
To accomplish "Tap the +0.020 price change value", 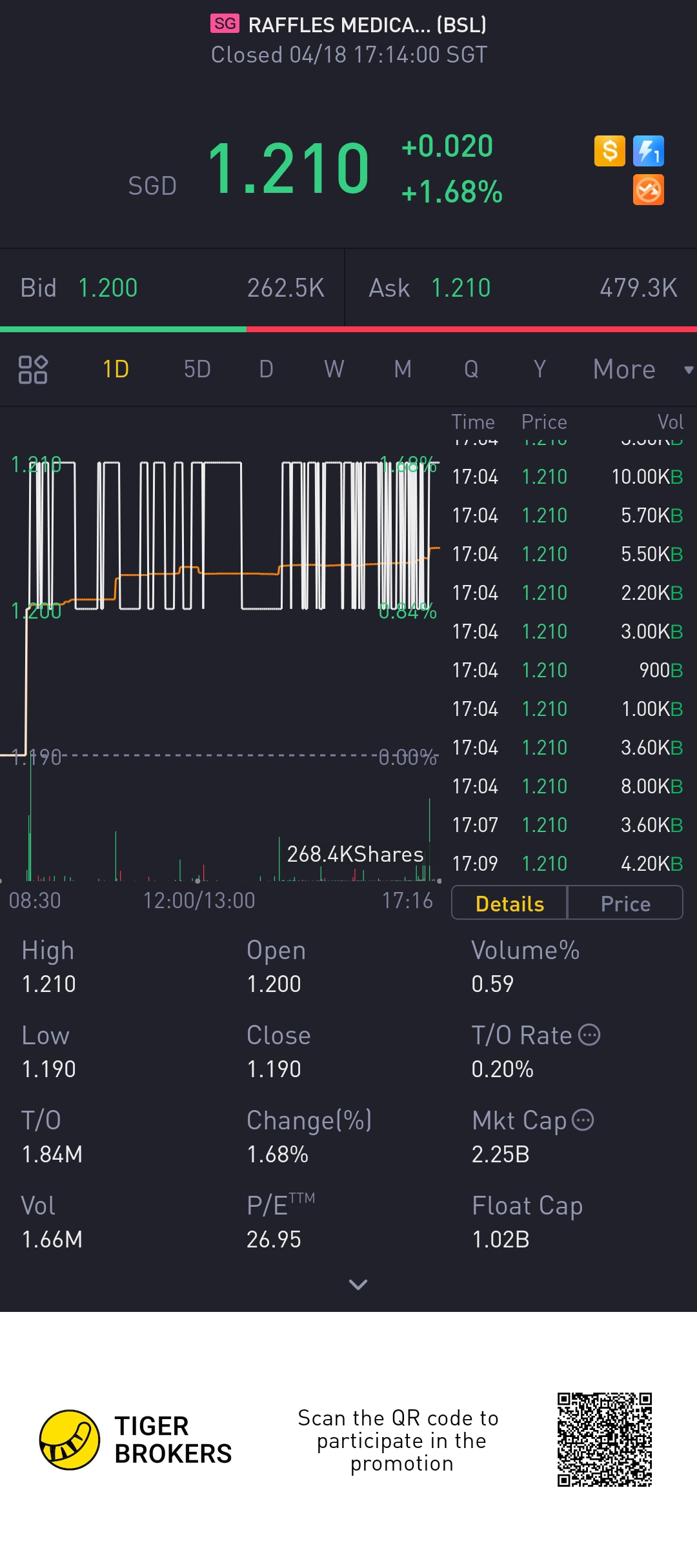I will point(447,146).
